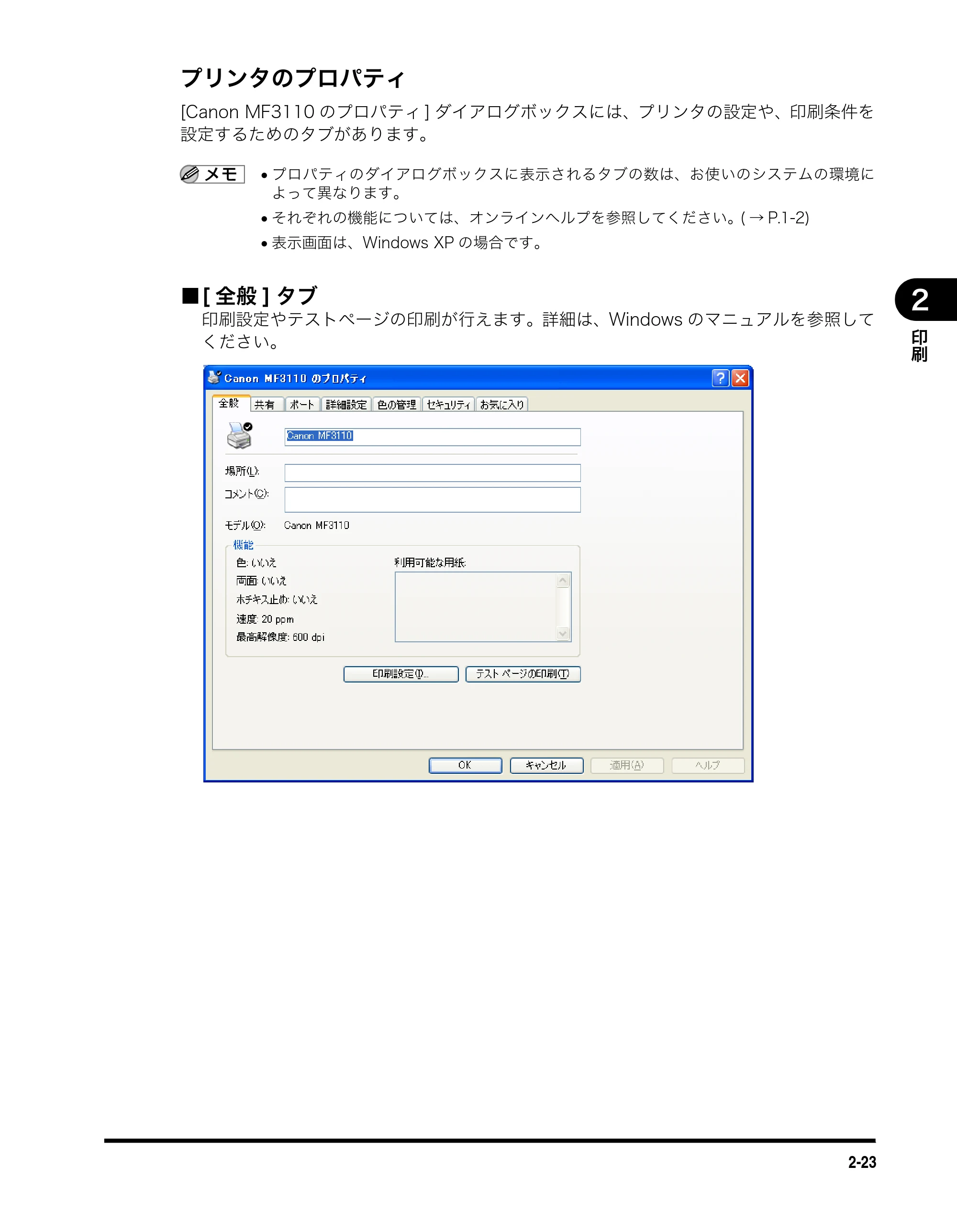Switch to the お気に入り tab
Screen dimensions: 957x1232
[x=502, y=405]
